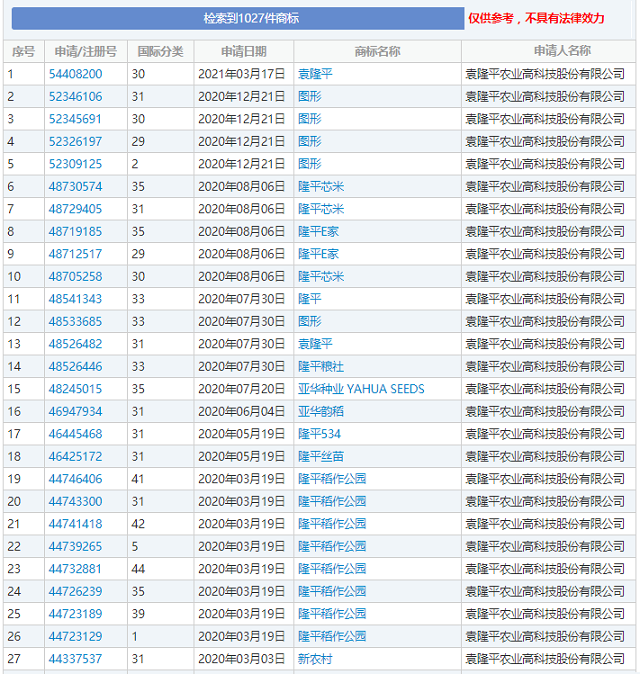Screen dimensions: 640x674
Task: Click the red 仅供参考 disclaimer text
Action: point(536,18)
